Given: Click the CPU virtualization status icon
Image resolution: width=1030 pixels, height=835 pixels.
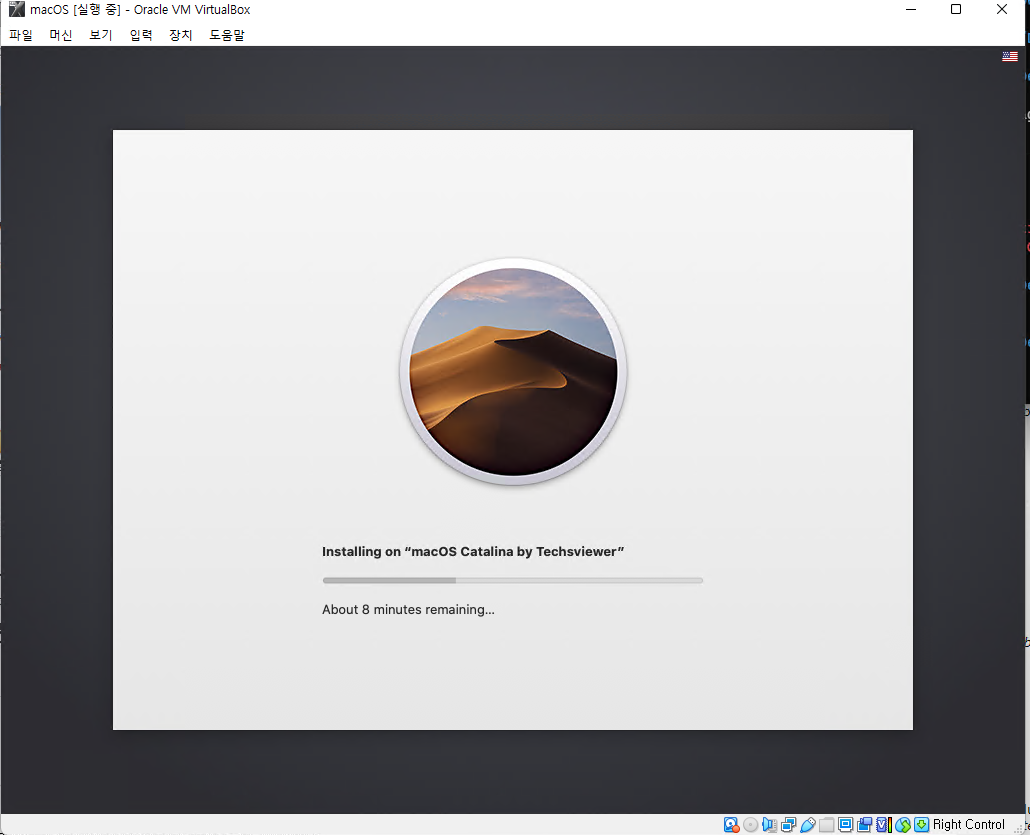Looking at the screenshot, I should (884, 824).
